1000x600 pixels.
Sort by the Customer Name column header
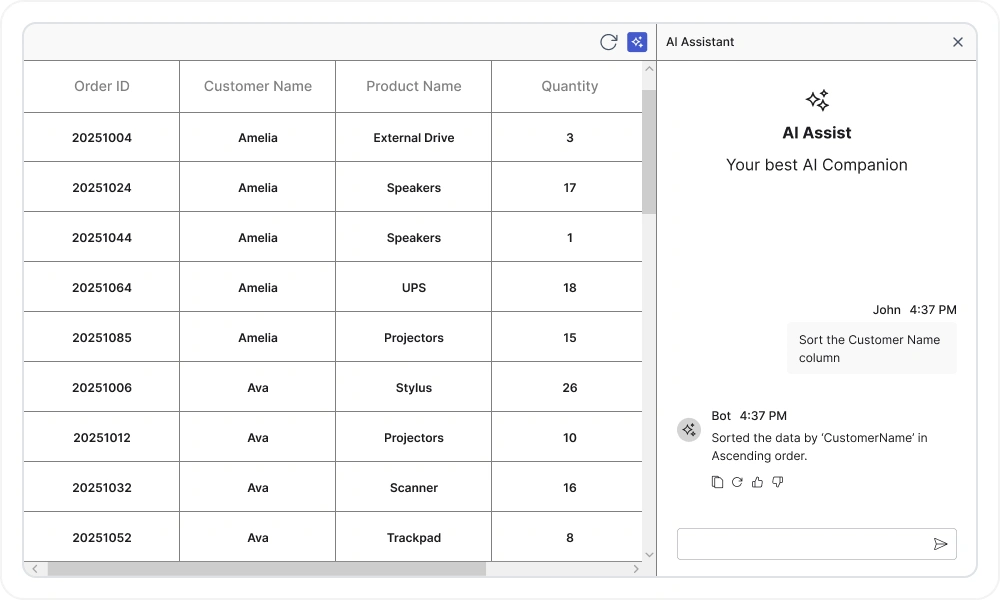(258, 87)
